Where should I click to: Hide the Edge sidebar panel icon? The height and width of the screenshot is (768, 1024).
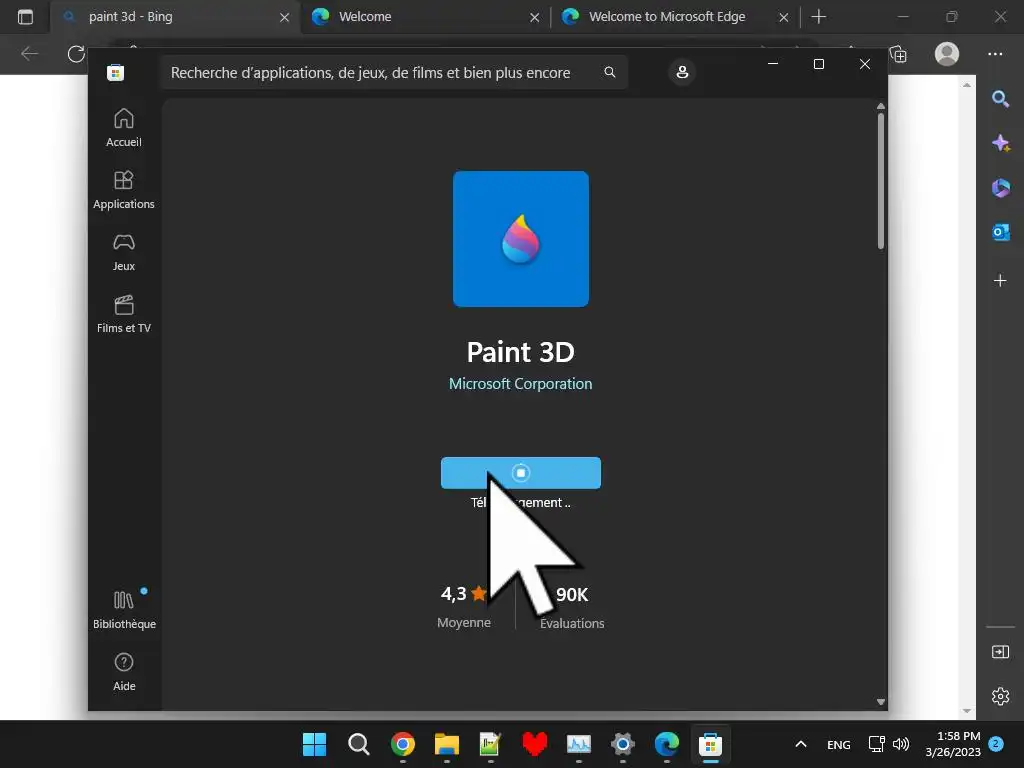[1000, 652]
